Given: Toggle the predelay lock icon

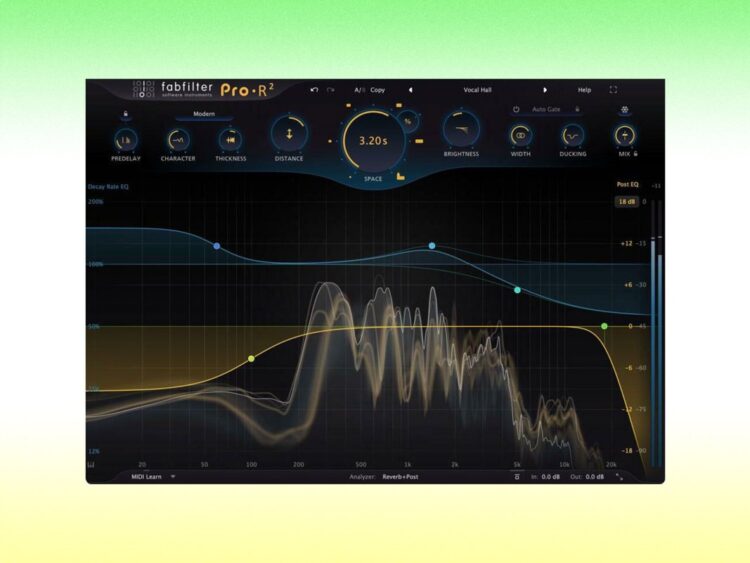Looking at the screenshot, I should click(126, 114).
